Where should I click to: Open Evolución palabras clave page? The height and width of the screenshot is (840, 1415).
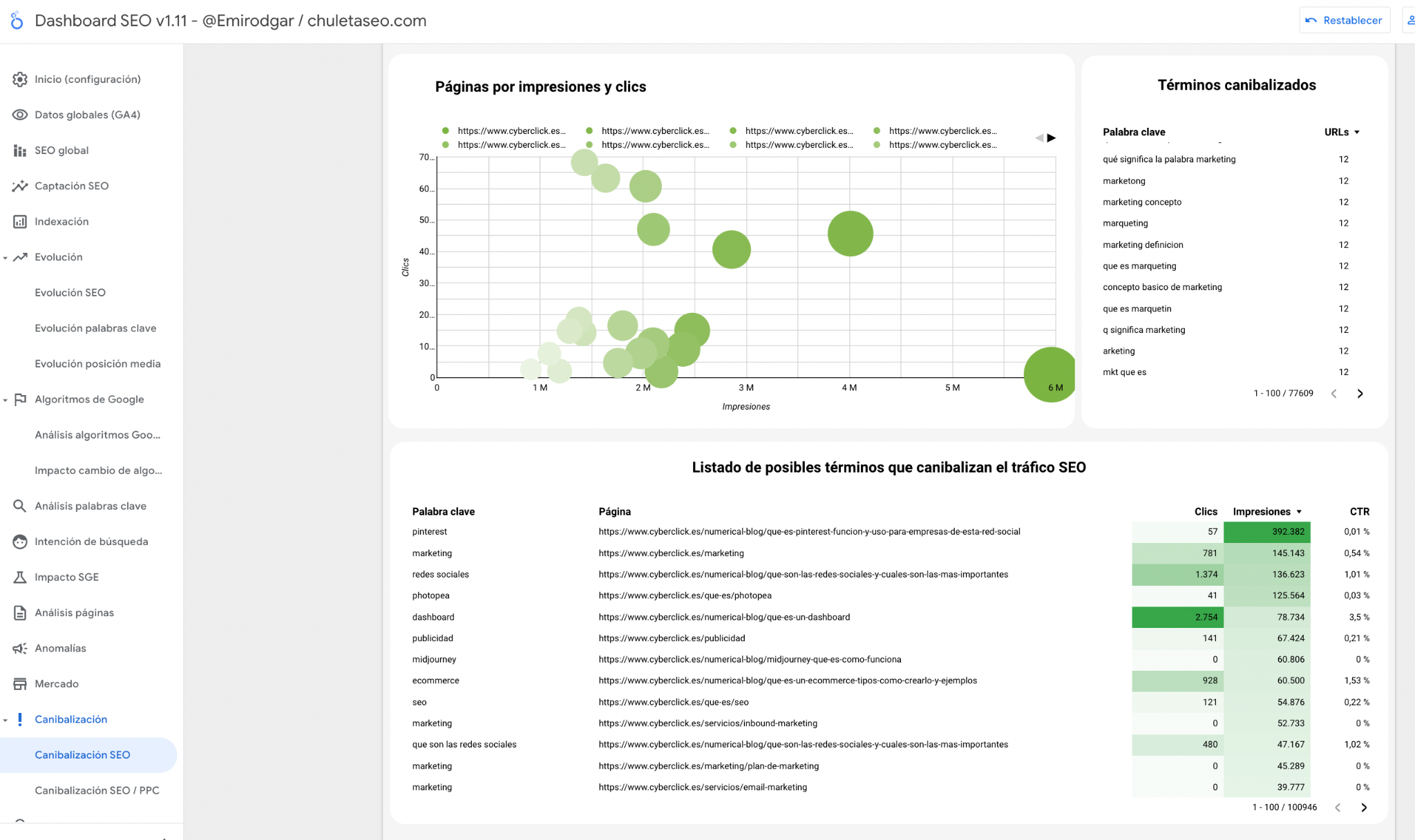[x=95, y=328]
